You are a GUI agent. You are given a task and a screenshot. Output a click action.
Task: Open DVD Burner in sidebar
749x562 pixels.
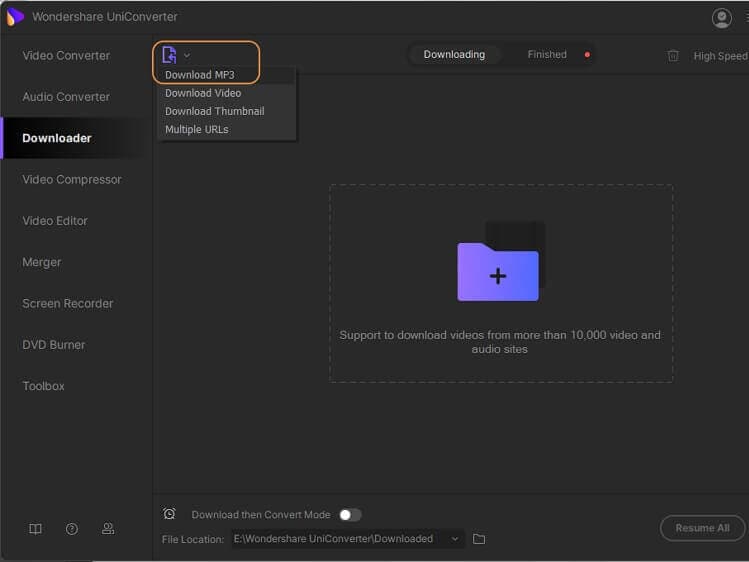[54, 345]
